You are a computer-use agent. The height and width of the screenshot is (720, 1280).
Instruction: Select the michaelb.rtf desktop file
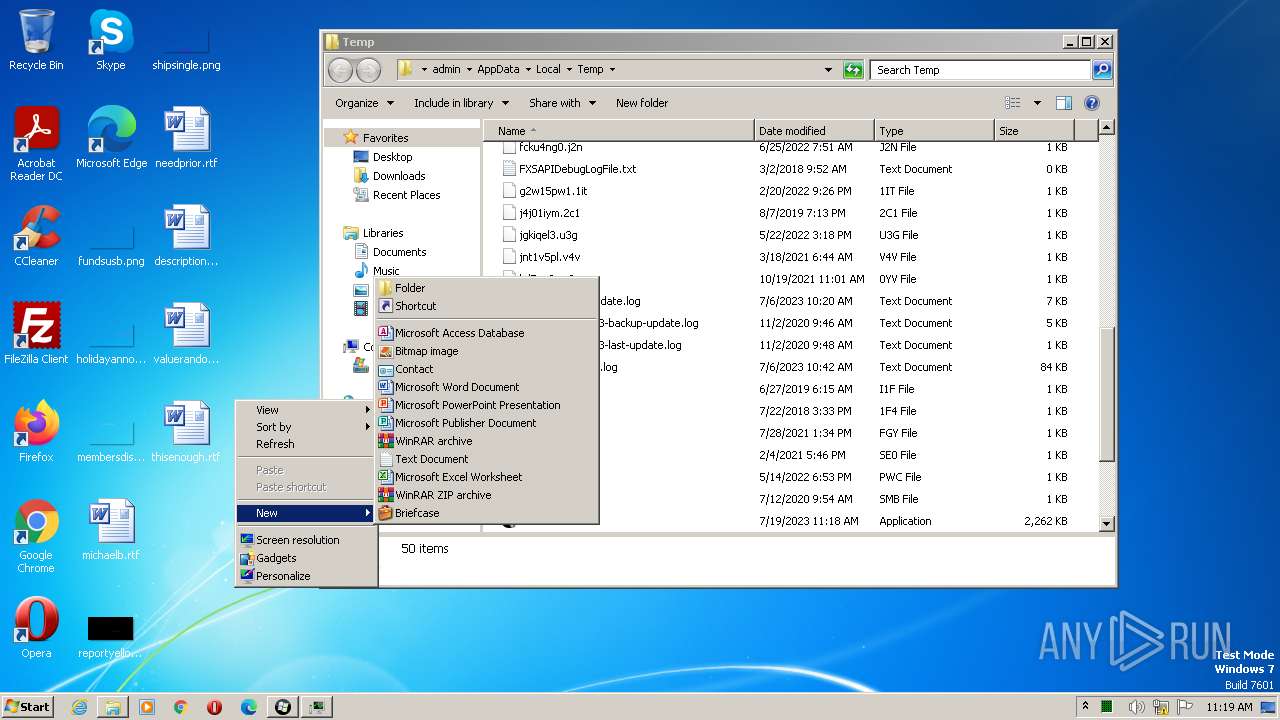(111, 530)
